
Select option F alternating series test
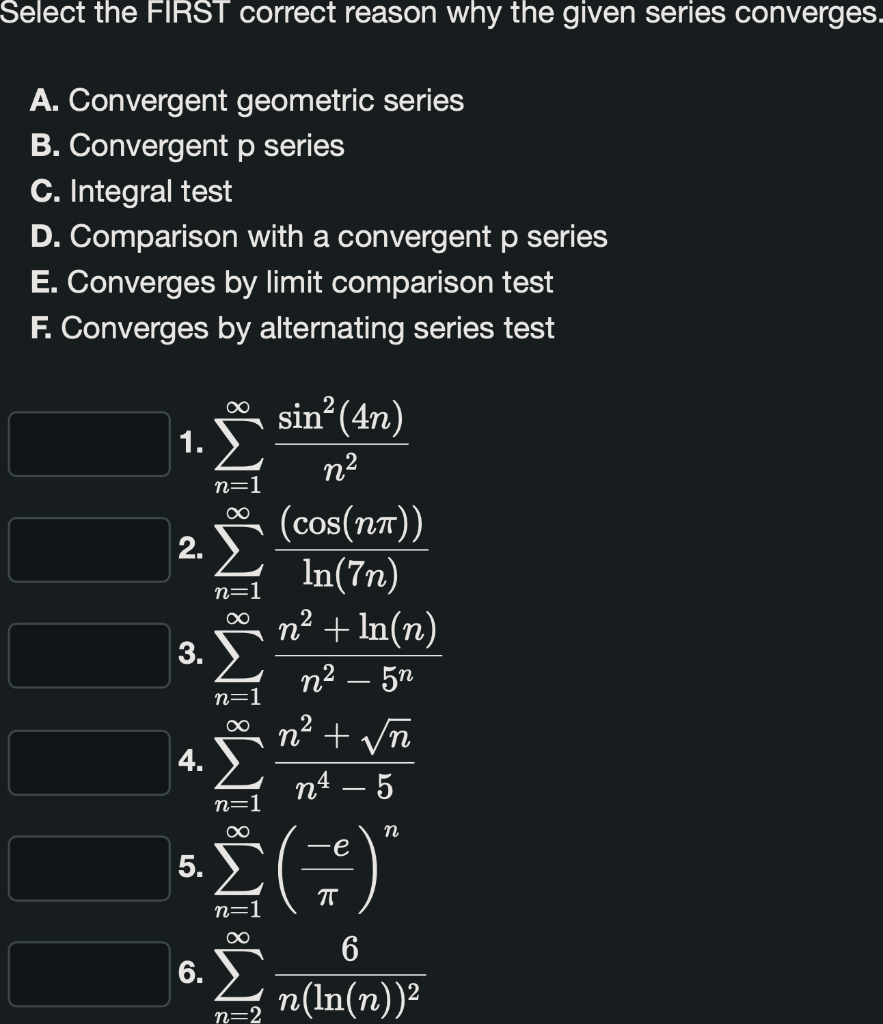tap(277, 328)
